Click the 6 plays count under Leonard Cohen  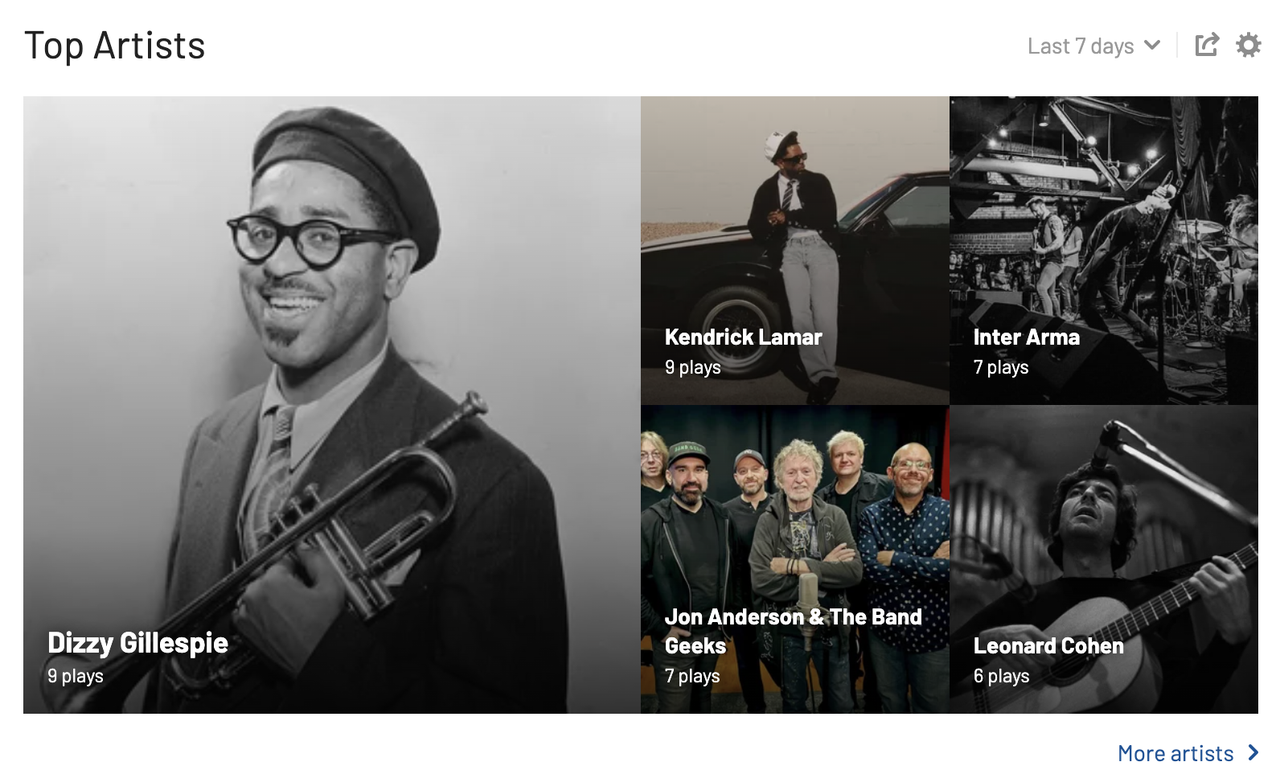pos(1002,676)
